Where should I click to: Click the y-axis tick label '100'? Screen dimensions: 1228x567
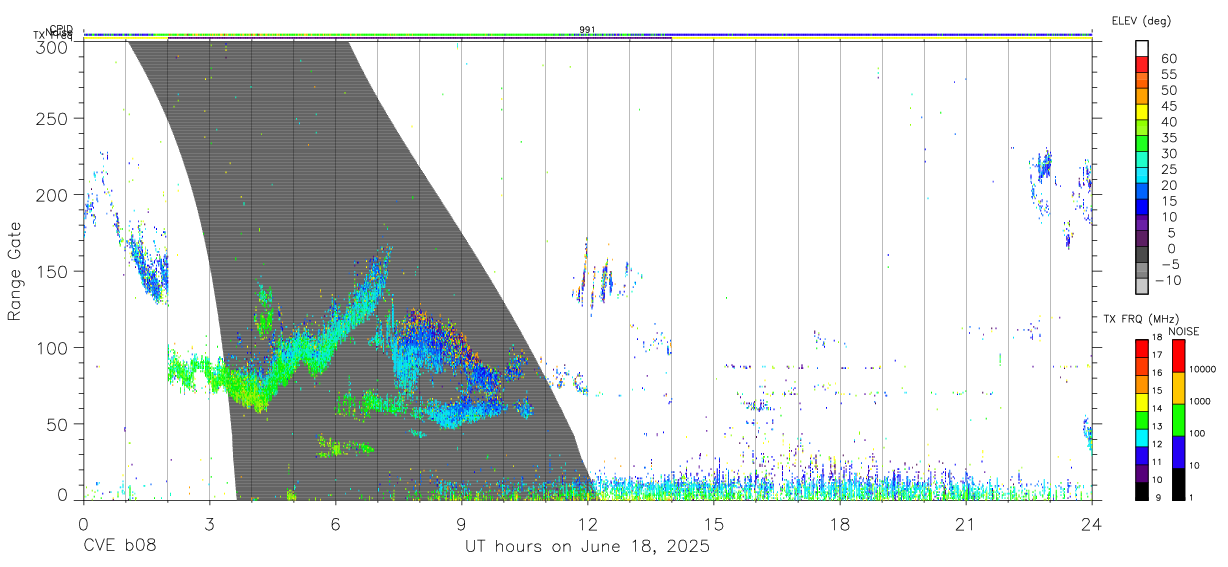(x=53, y=347)
